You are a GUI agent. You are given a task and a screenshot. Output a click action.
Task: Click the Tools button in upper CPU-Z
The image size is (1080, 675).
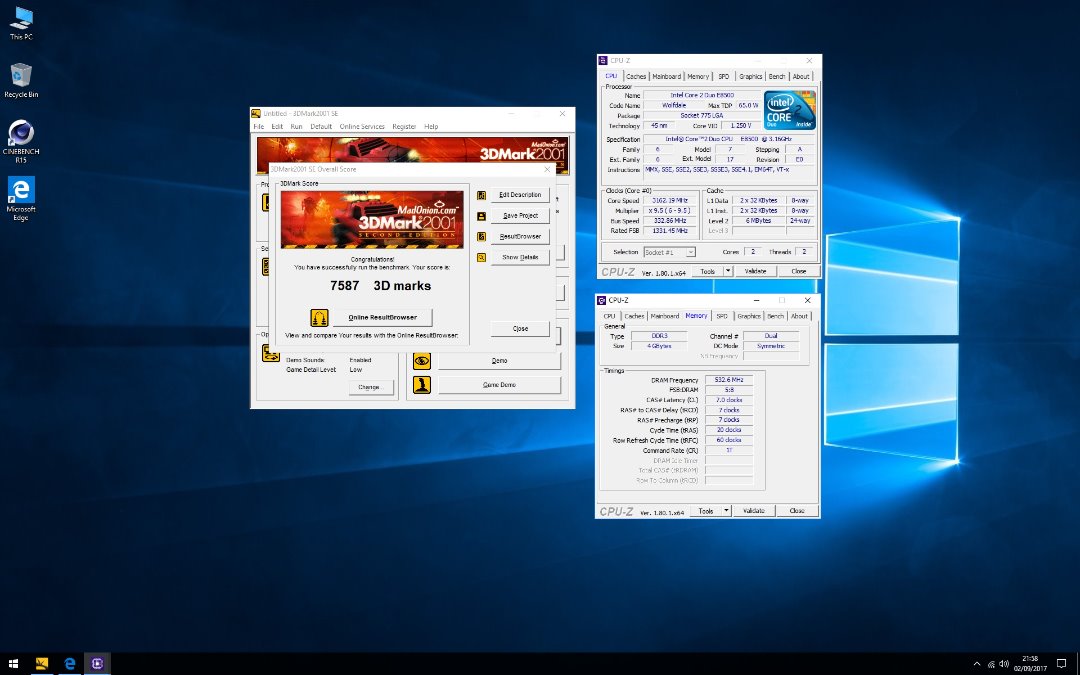pyautogui.click(x=707, y=271)
